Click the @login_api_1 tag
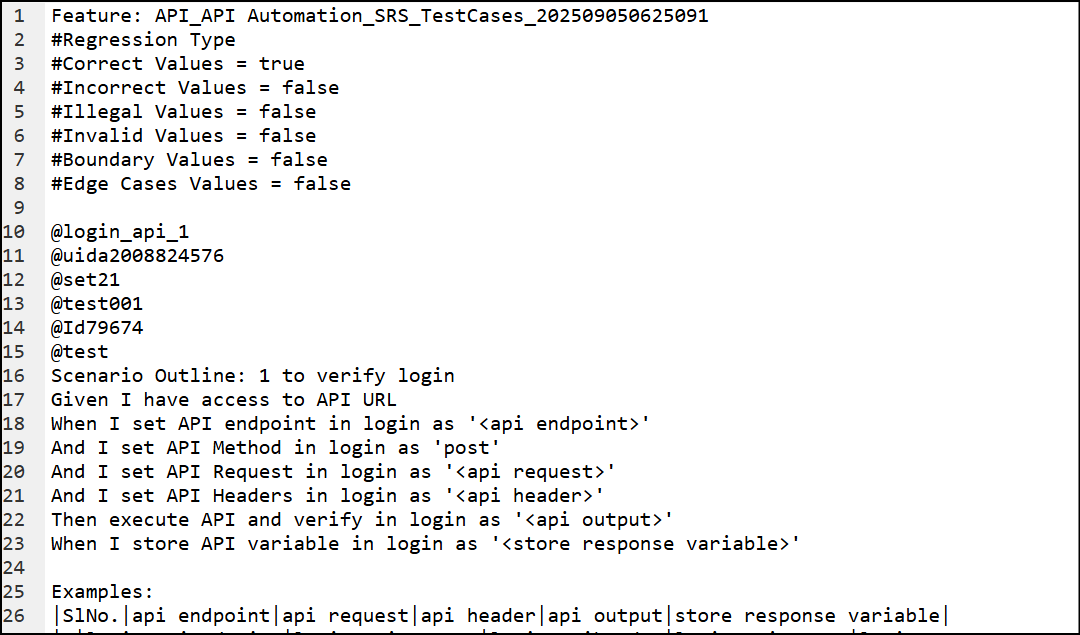The width and height of the screenshot is (1080, 635). tap(120, 232)
